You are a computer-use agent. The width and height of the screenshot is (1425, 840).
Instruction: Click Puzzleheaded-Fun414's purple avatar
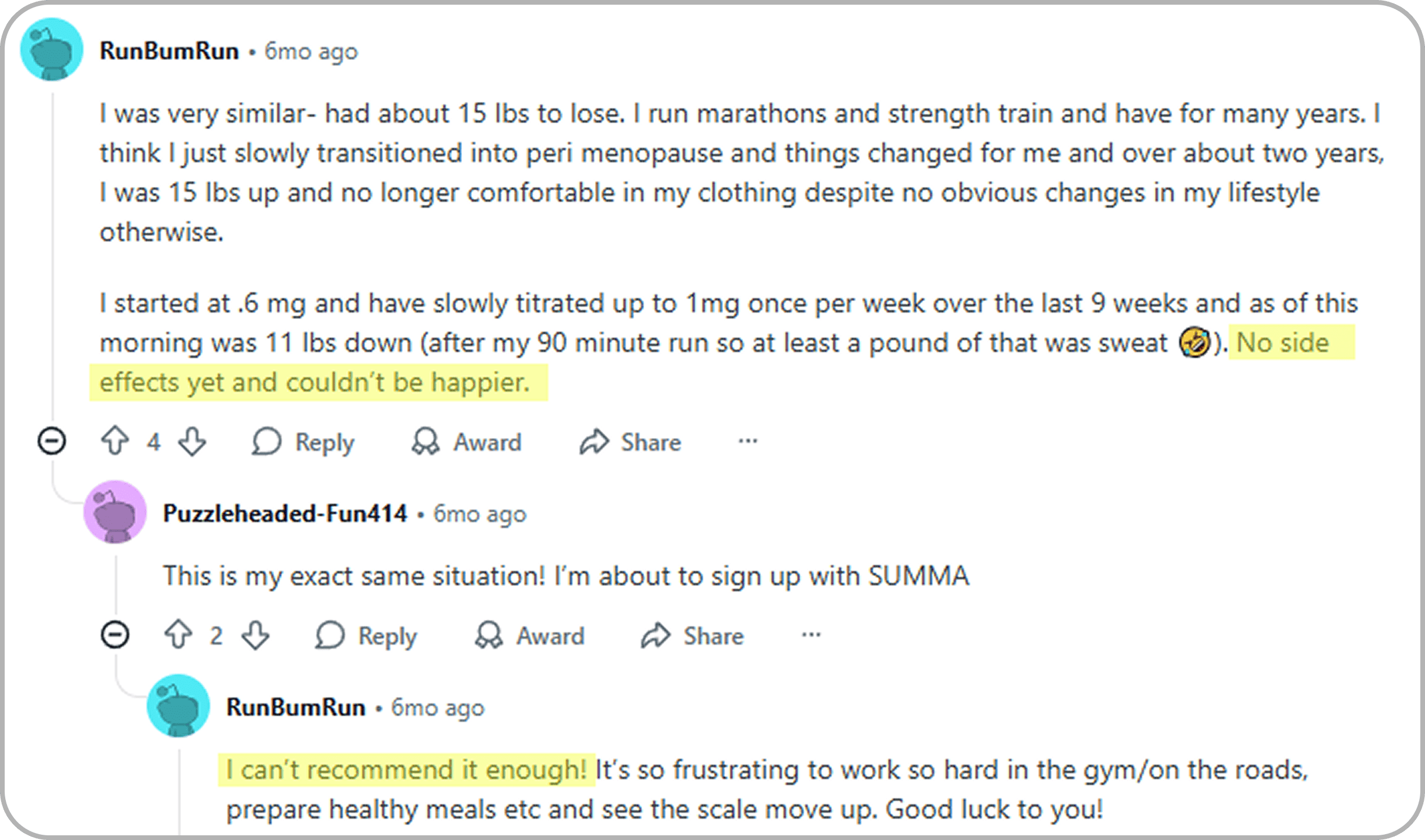tap(115, 511)
